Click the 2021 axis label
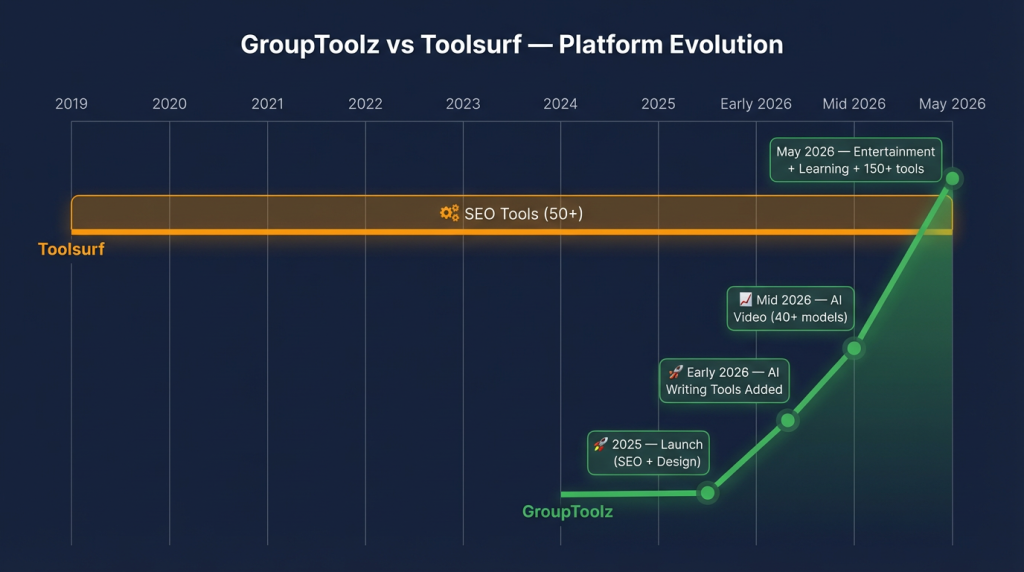 pos(267,104)
